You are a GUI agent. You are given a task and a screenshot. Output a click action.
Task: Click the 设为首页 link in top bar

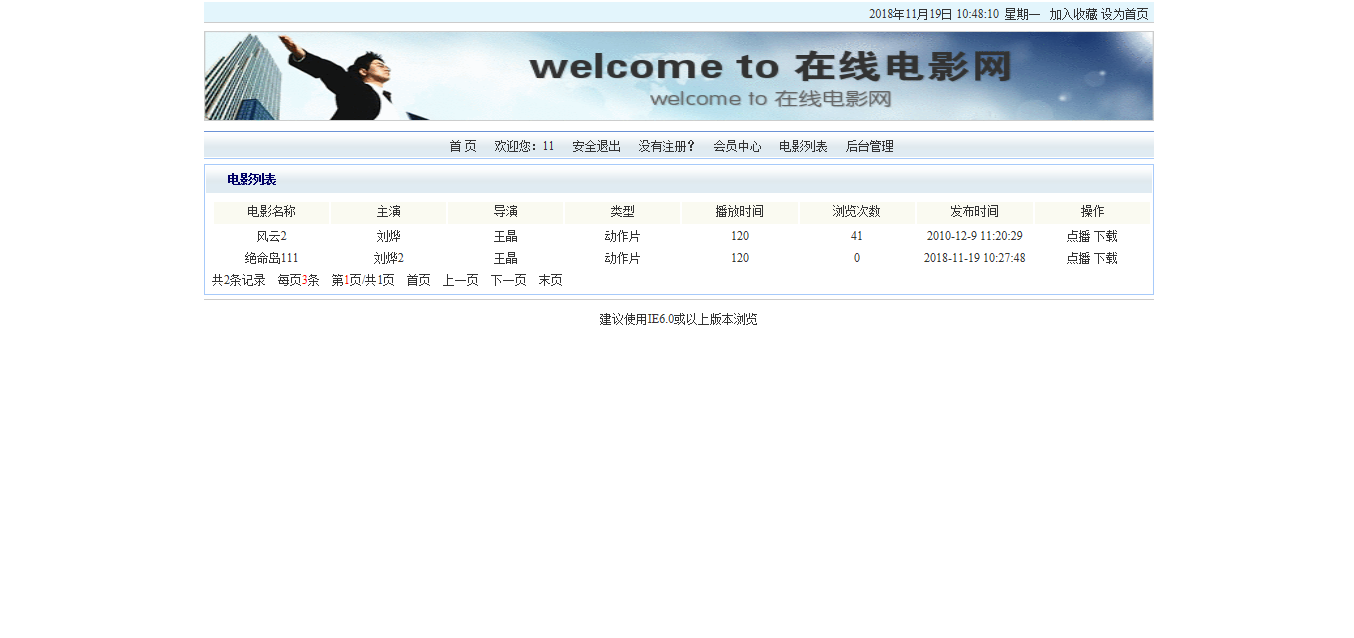[x=1125, y=14]
